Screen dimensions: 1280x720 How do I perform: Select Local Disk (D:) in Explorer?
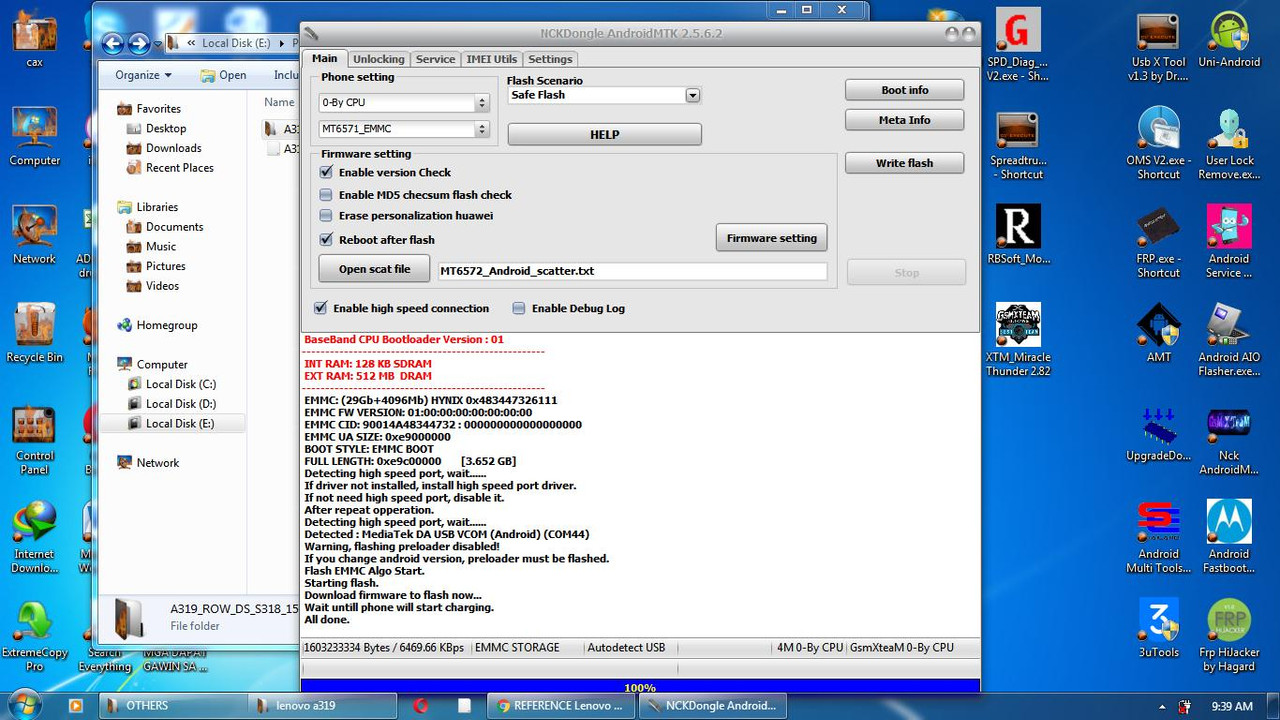[180, 404]
